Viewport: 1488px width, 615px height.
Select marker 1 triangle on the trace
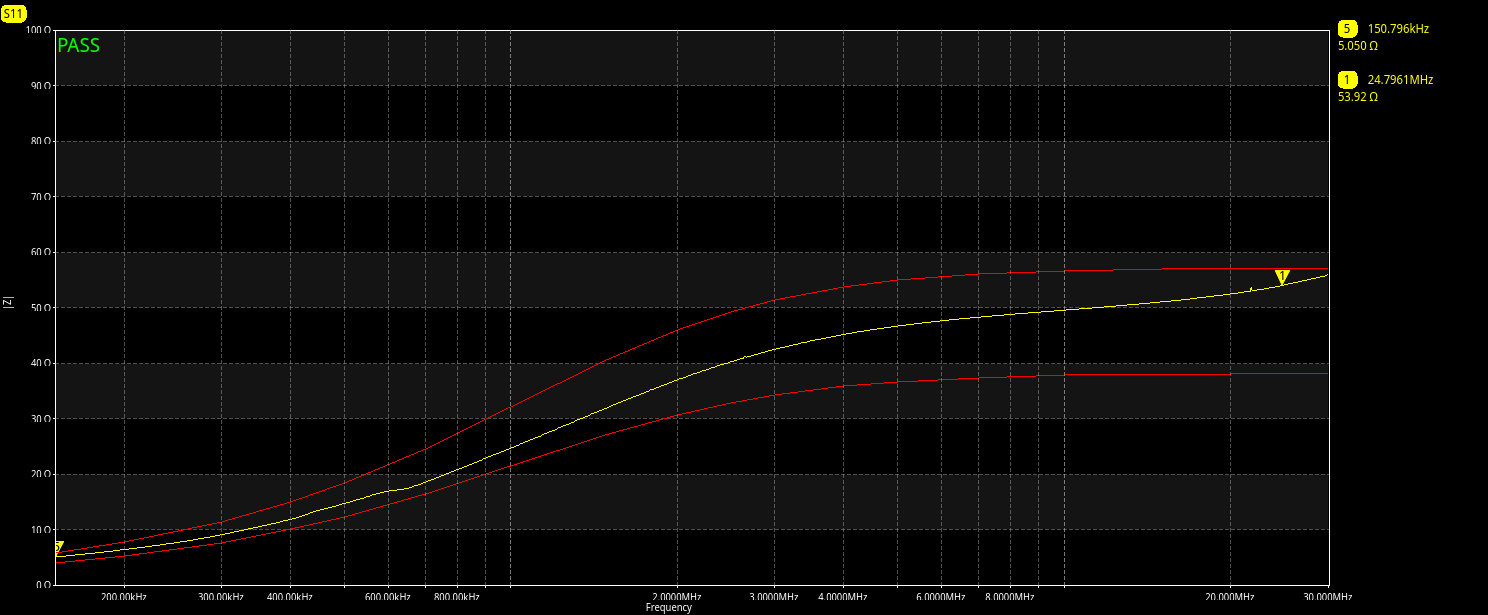click(1282, 277)
